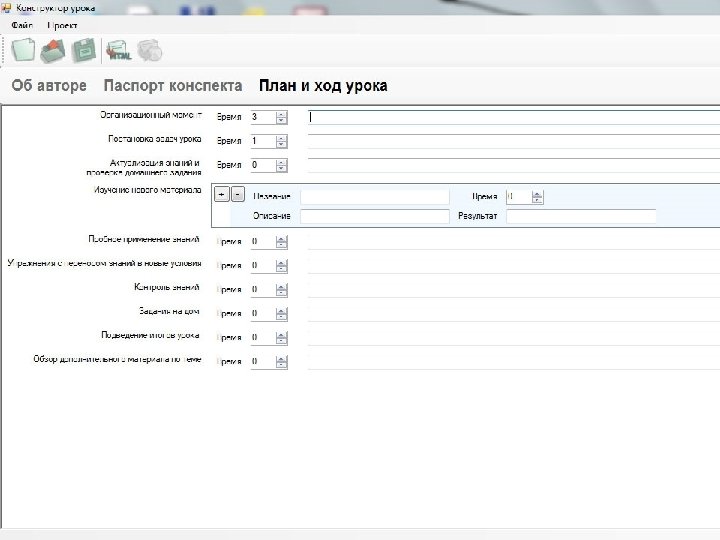Click the Актуализация знаний description field
The width and height of the screenshot is (720, 540).
click(514, 165)
